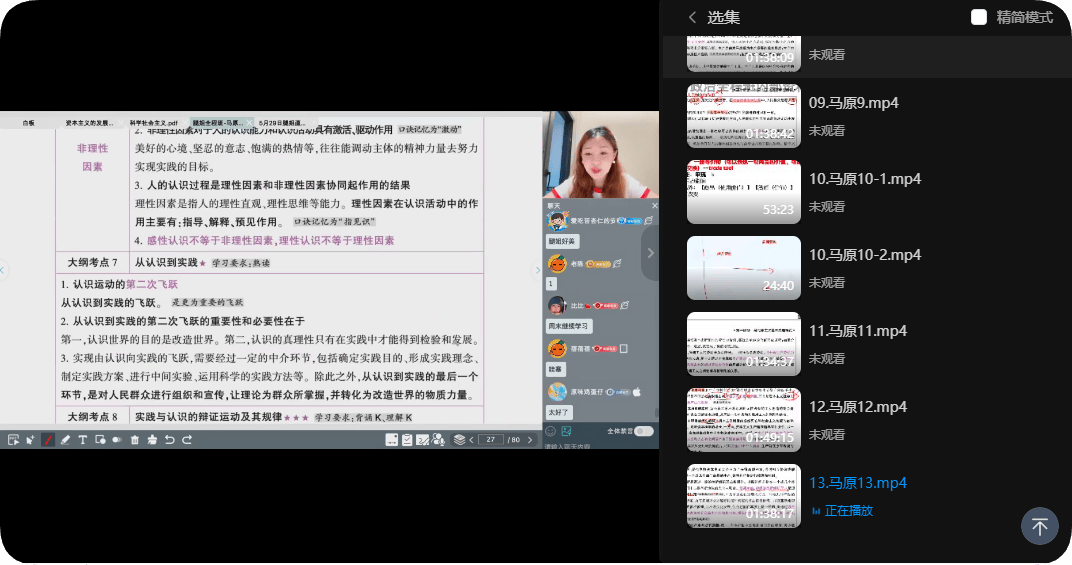The image size is (1072, 565).
Task: Click the 非理性因素 label cell
Action: click(x=92, y=157)
